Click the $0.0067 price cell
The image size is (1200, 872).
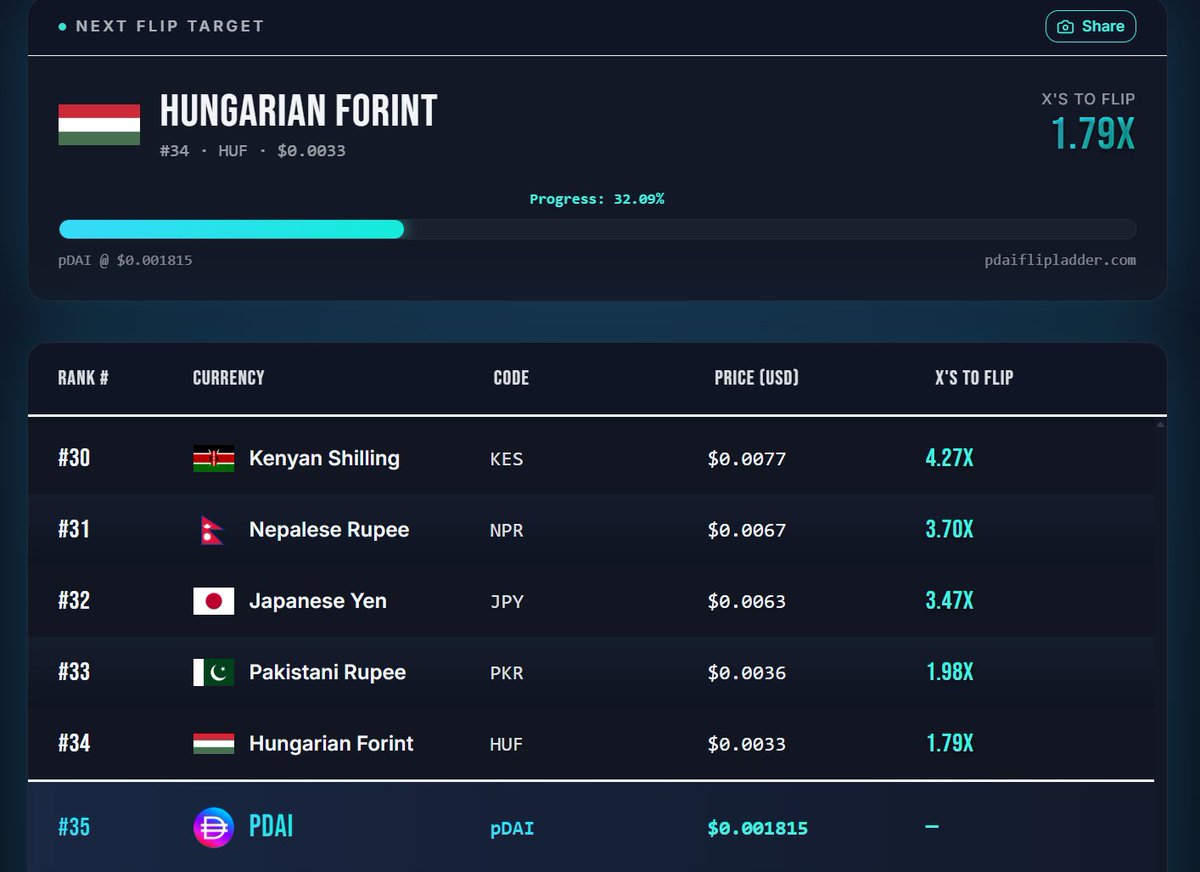tap(747, 531)
